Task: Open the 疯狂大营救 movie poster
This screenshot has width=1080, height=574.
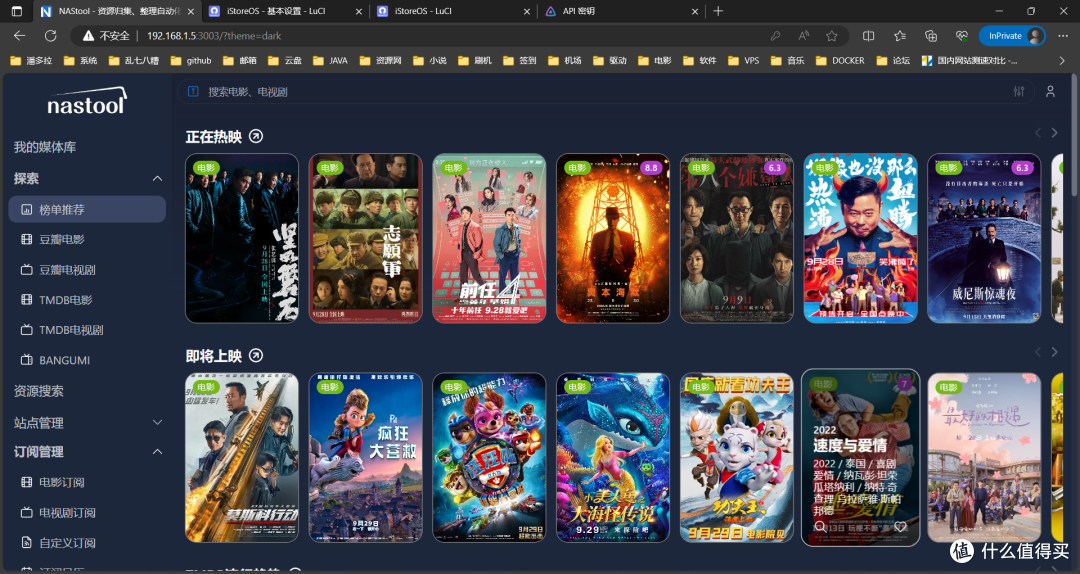Action: tap(366, 458)
